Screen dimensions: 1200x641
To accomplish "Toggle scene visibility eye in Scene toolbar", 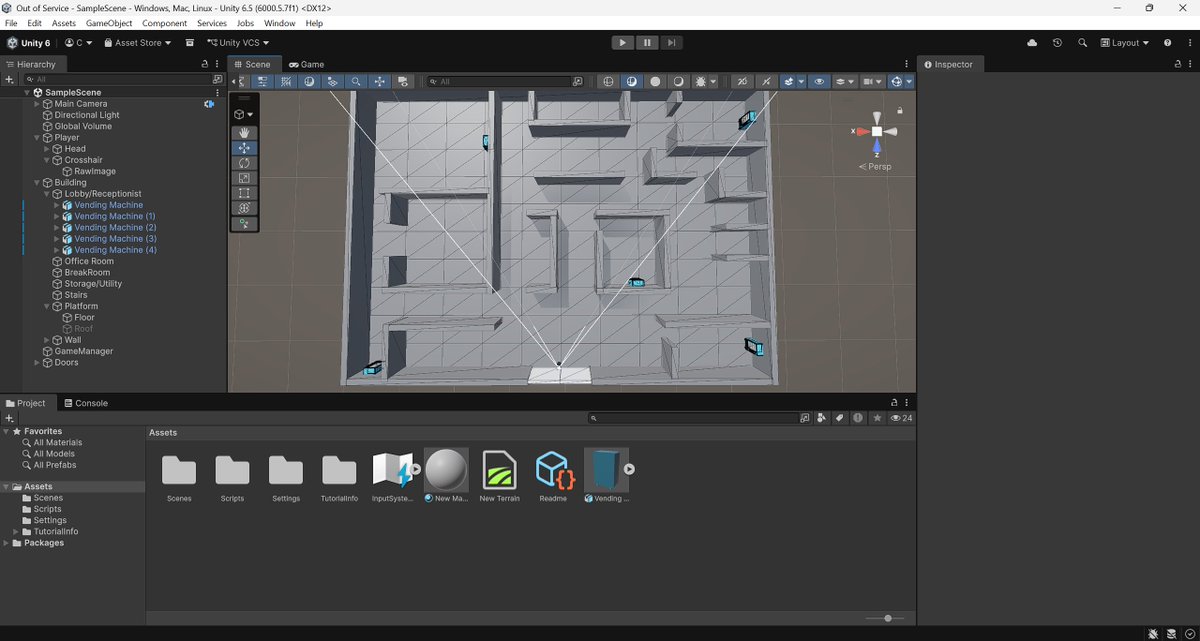I will 819,82.
